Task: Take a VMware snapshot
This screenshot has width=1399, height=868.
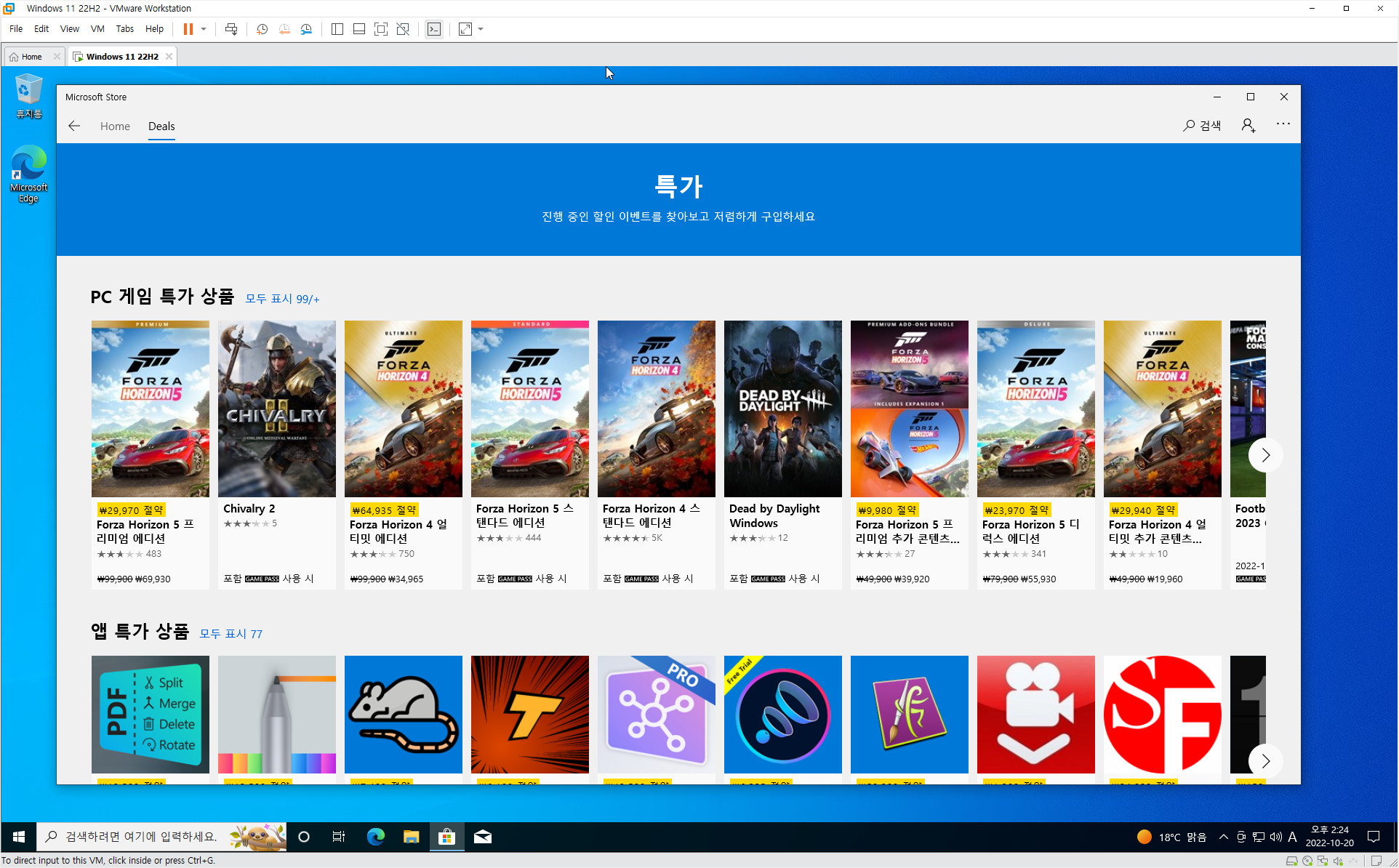Action: pyautogui.click(x=262, y=29)
